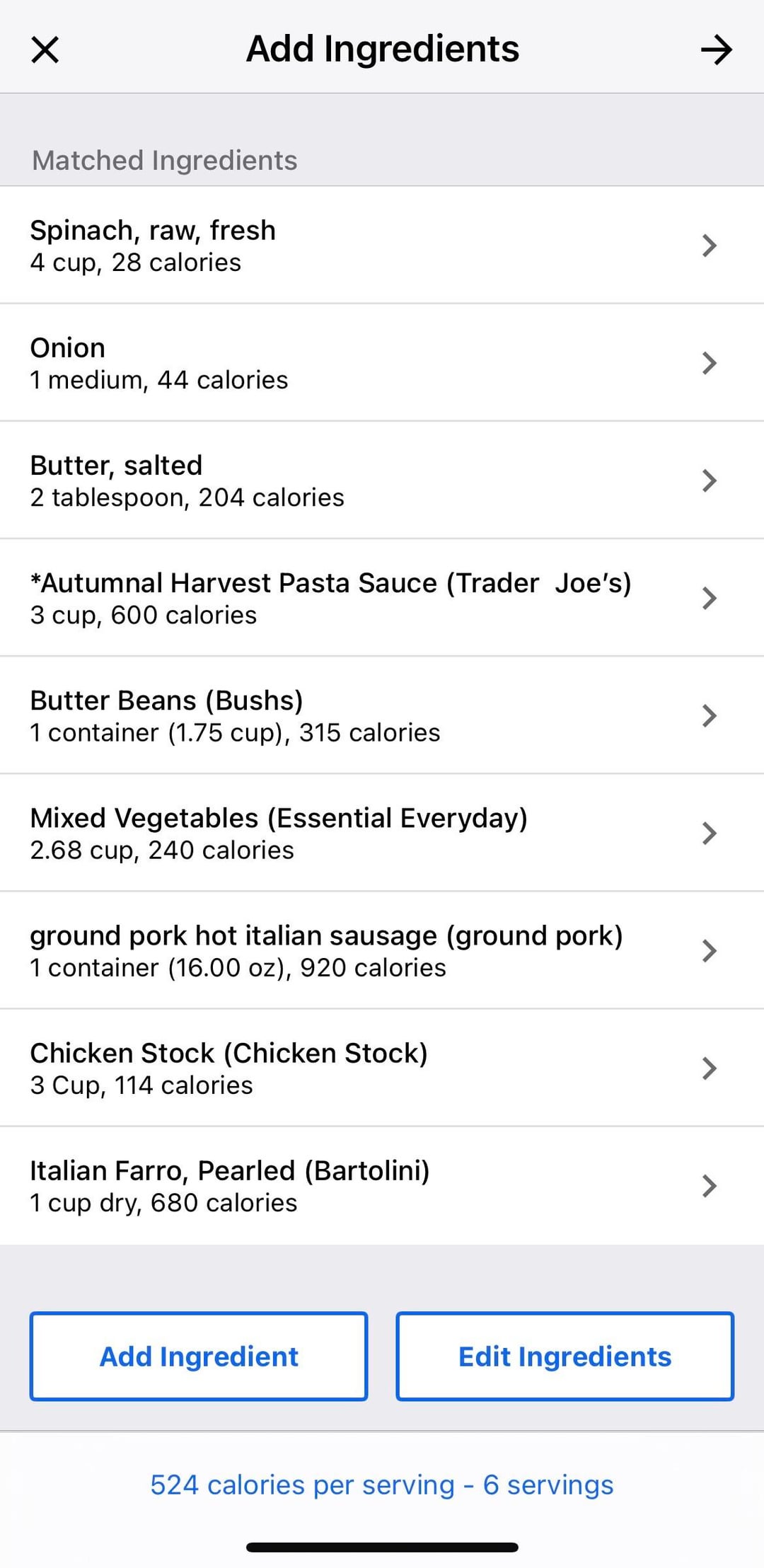Tap the chevron for Mixed Vegetables
The width and height of the screenshot is (764, 1568).
click(709, 833)
